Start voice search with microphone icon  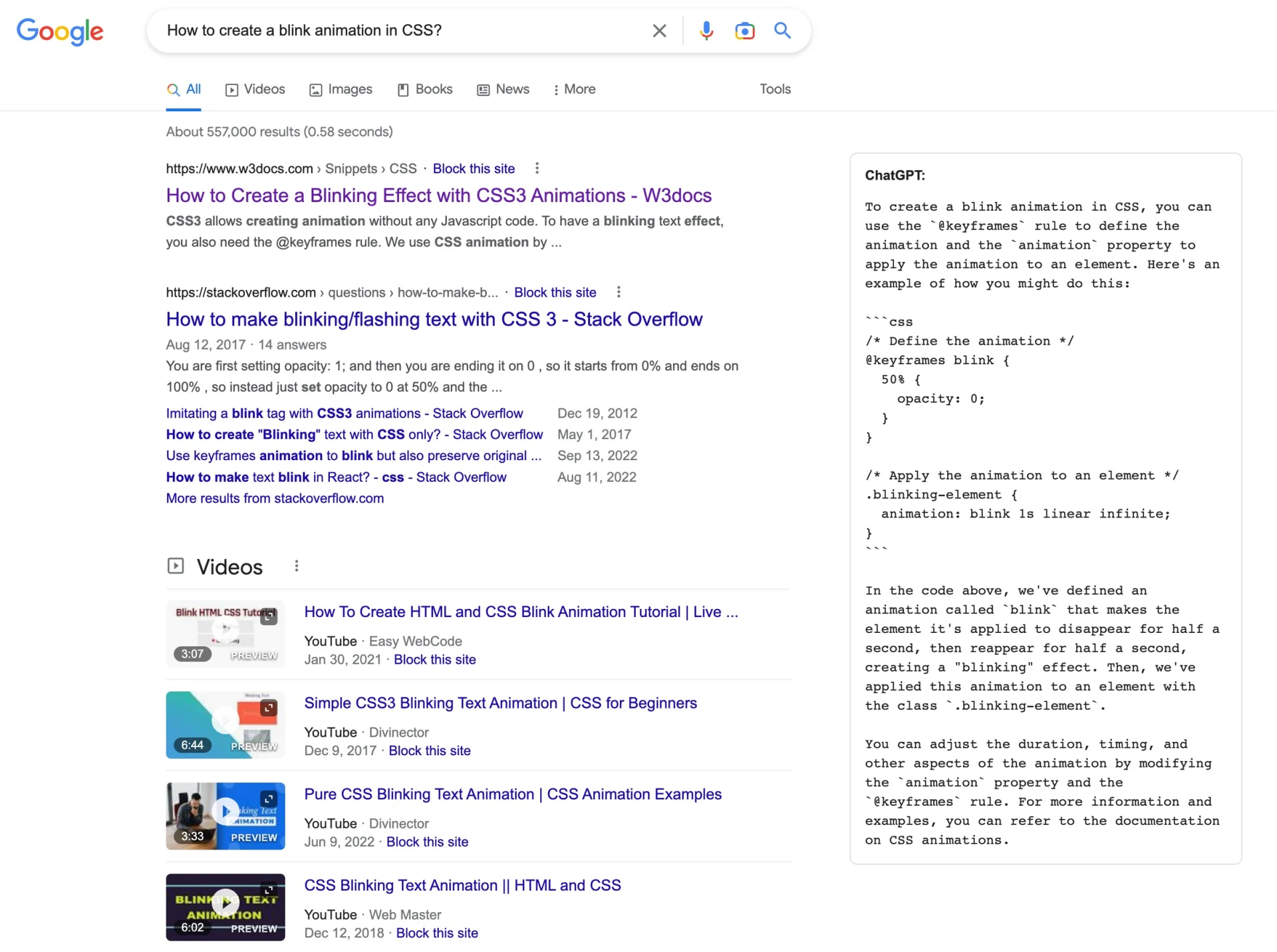coord(706,31)
